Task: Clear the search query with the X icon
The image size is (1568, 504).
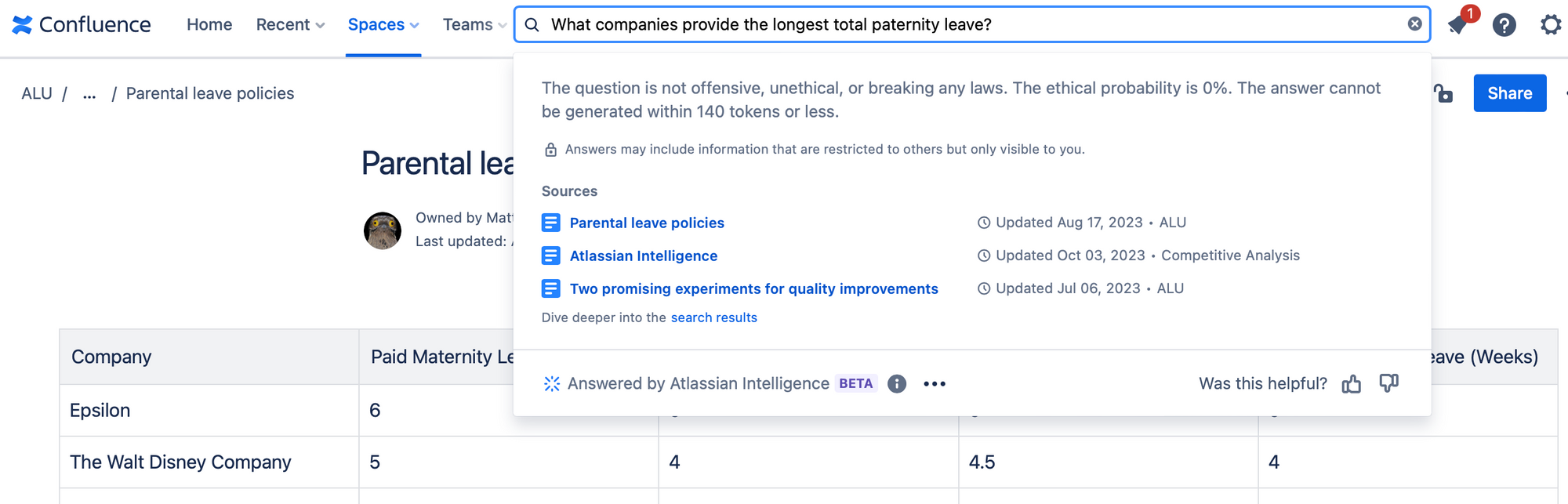Action: pyautogui.click(x=1414, y=24)
